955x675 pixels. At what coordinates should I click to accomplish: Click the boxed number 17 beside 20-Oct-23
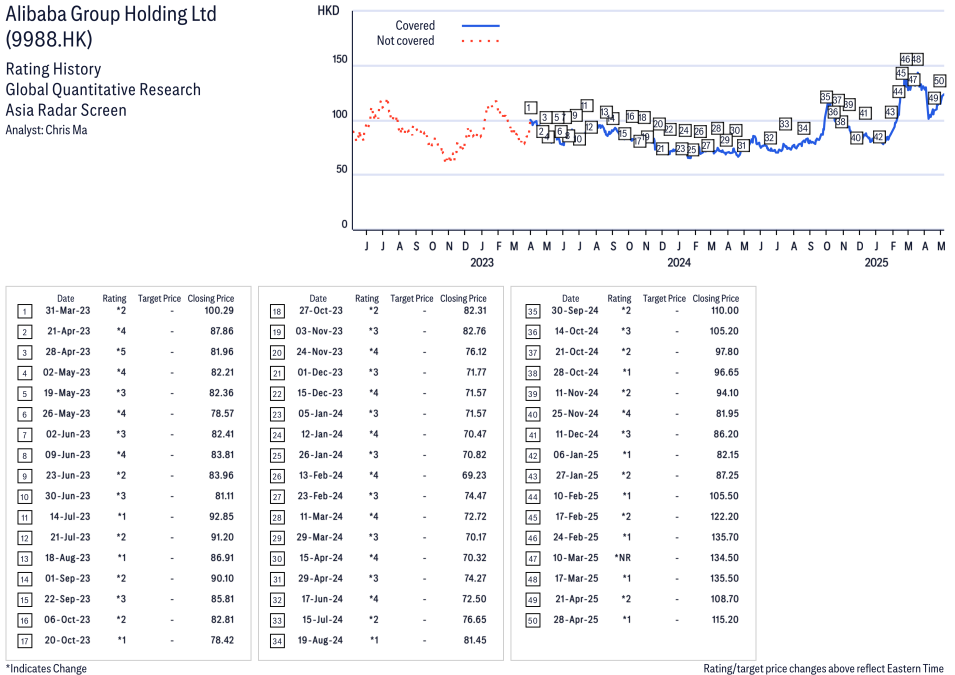(x=24, y=641)
